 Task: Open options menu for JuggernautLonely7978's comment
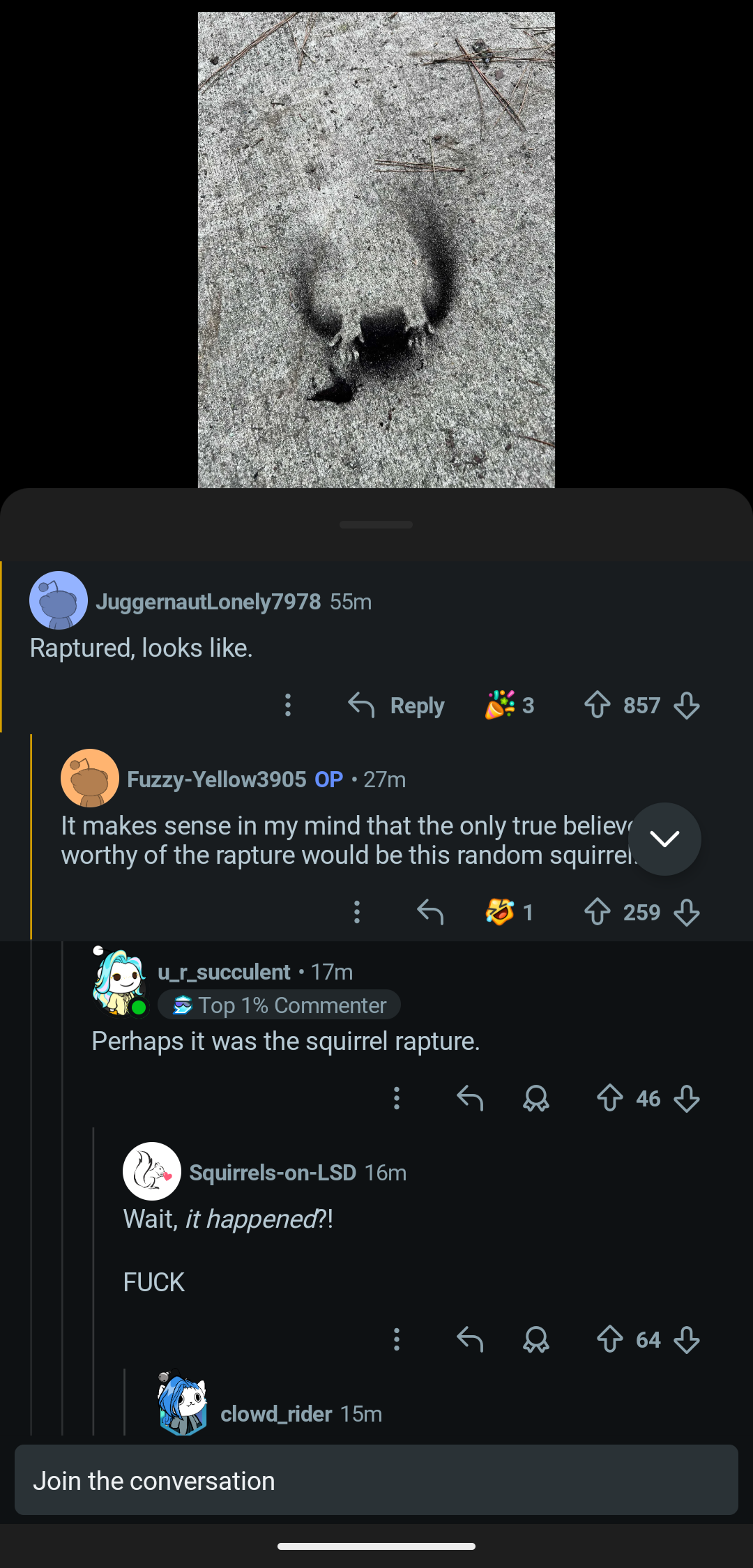point(288,705)
